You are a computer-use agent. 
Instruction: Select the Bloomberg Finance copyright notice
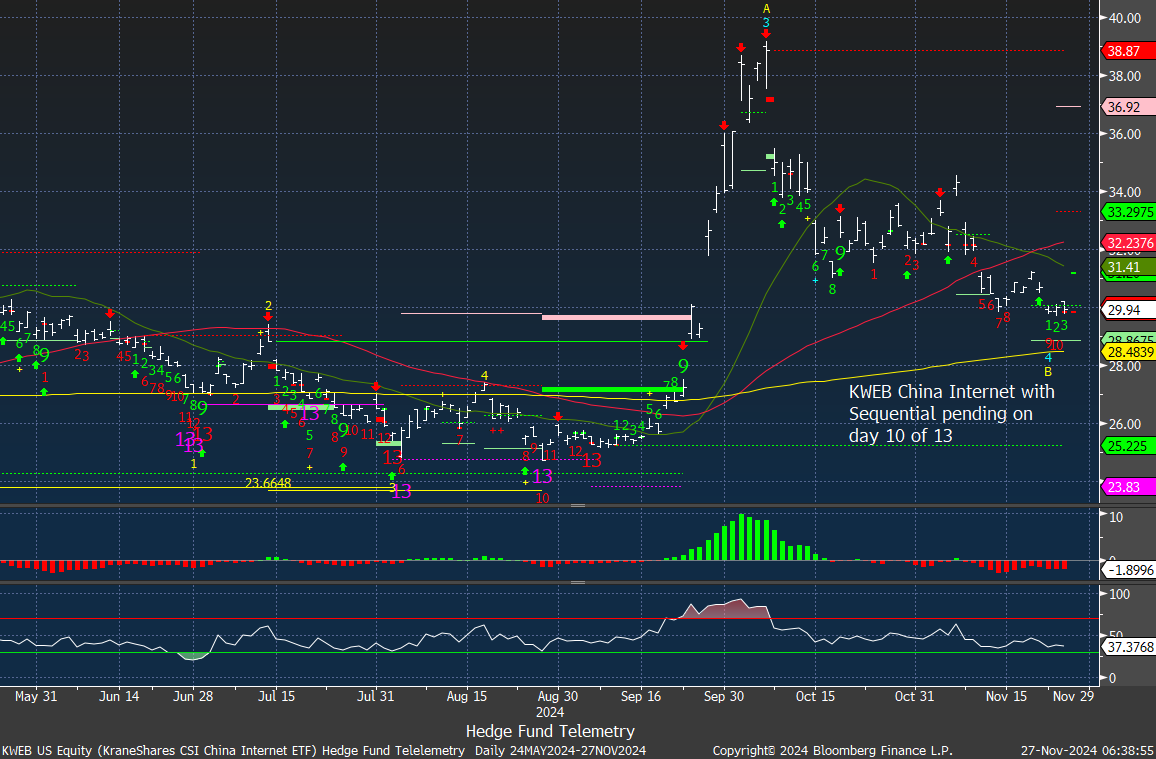click(x=832, y=751)
